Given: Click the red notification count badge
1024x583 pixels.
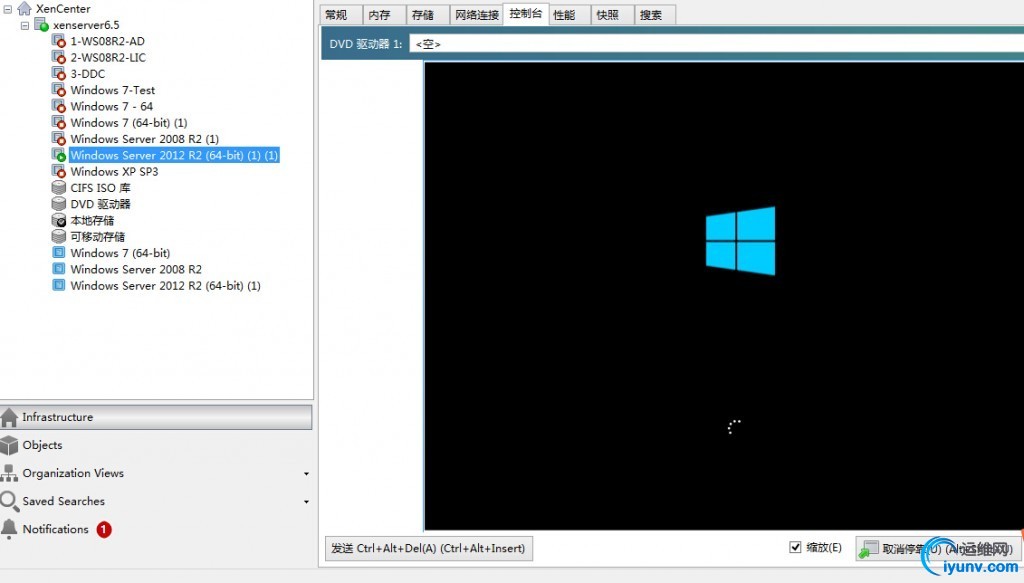Looking at the screenshot, I should pyautogui.click(x=104, y=529).
